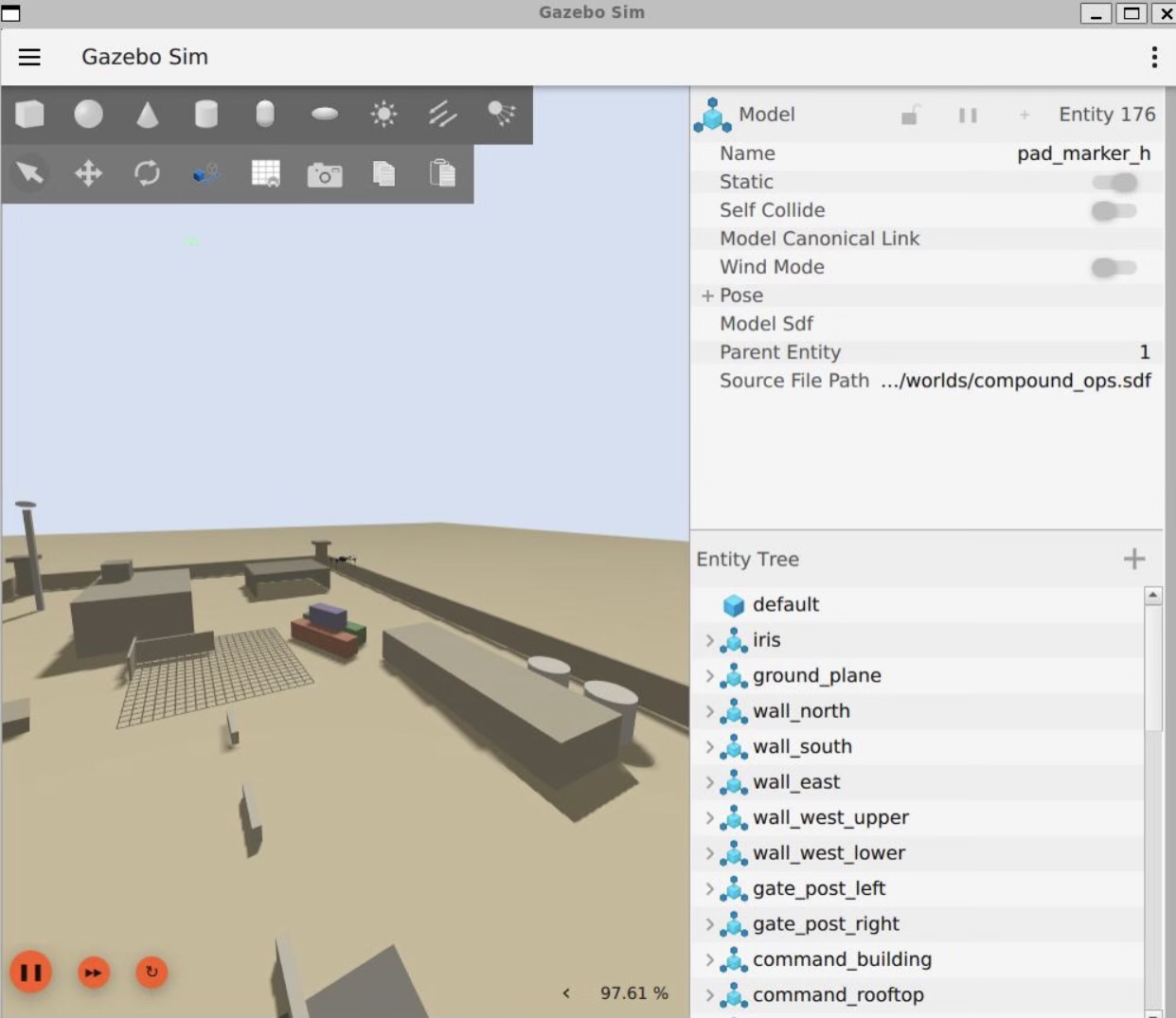Activate the rotate tool
This screenshot has height=1018, width=1176.
coord(147,173)
